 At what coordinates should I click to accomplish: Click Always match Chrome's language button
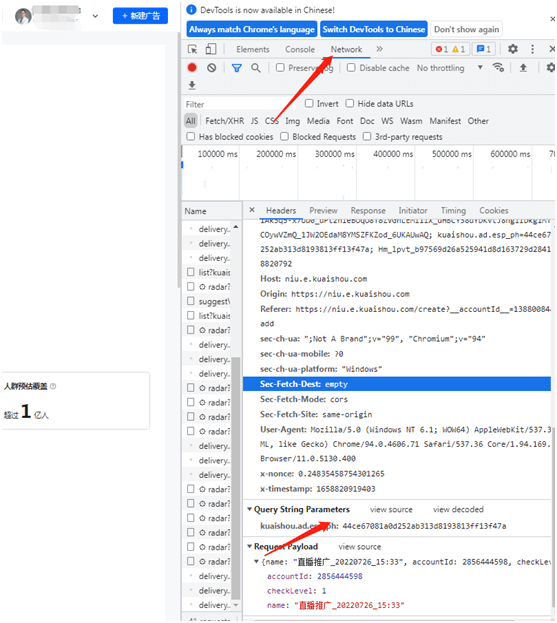tap(252, 29)
